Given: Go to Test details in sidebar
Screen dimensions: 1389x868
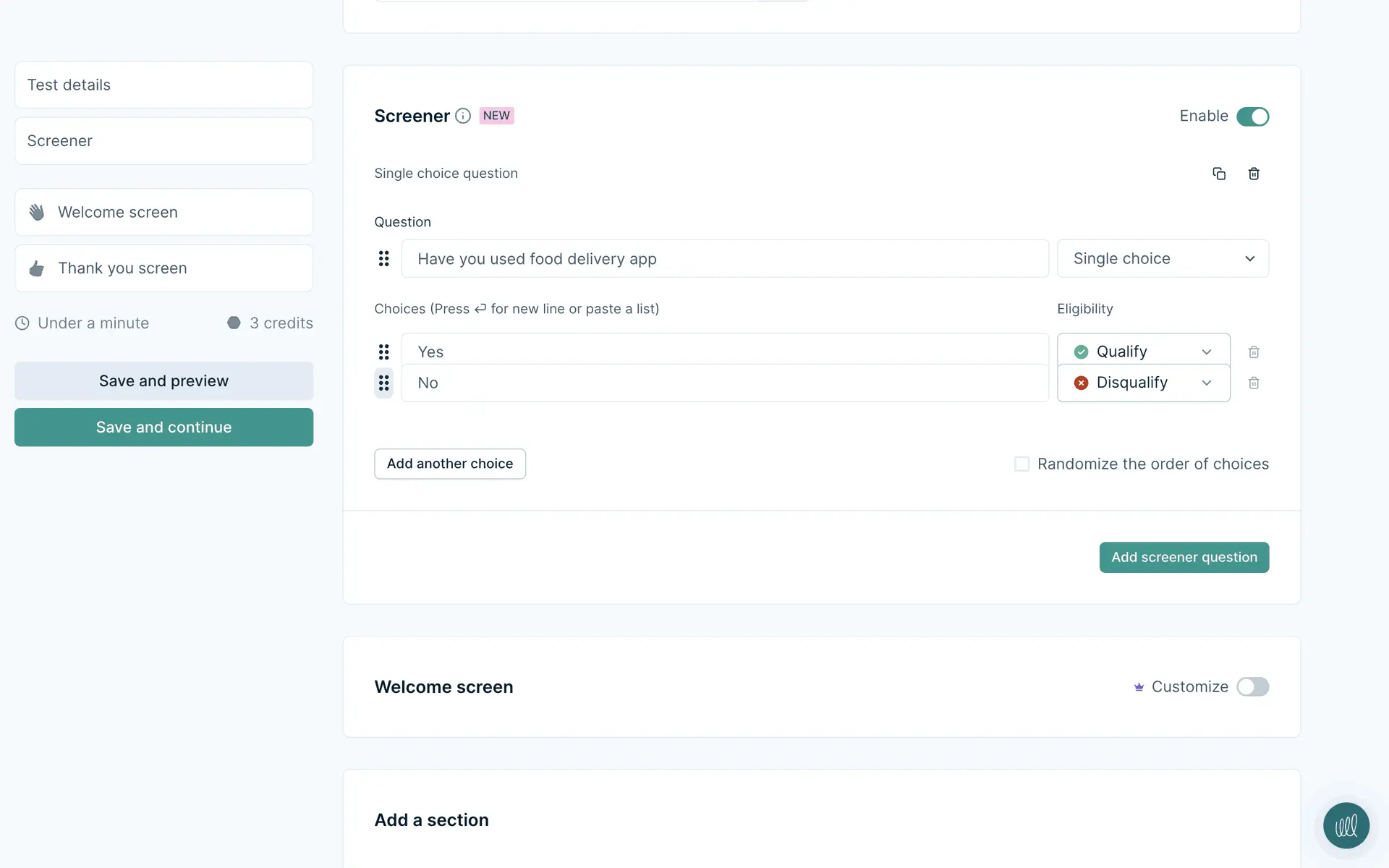Looking at the screenshot, I should [163, 85].
